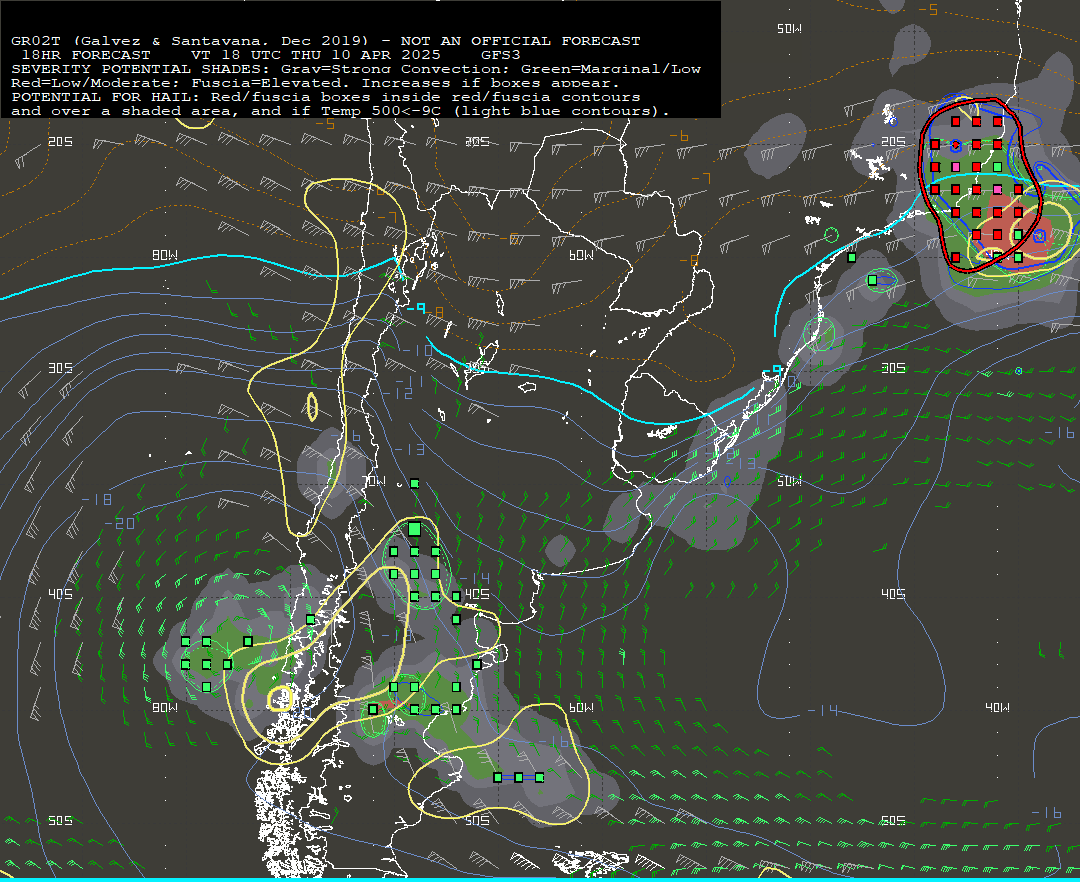Click middle of three blue-linked green boxes
The image size is (1080, 882).
coord(519,777)
